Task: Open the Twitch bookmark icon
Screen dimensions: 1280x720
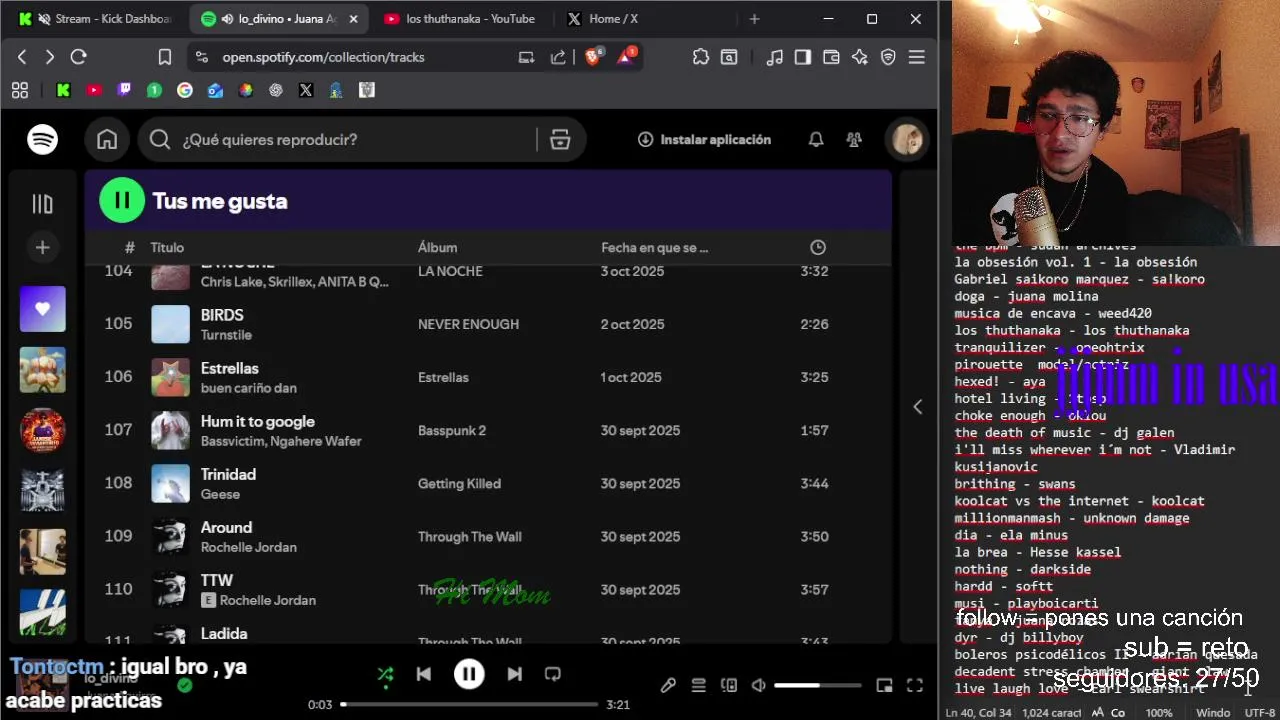Action: coord(124,90)
